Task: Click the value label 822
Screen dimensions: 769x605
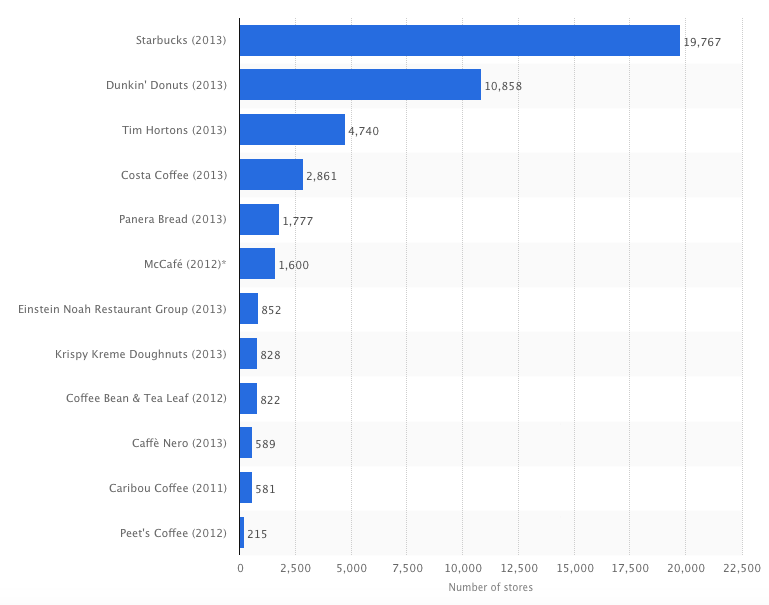Action: tap(270, 400)
